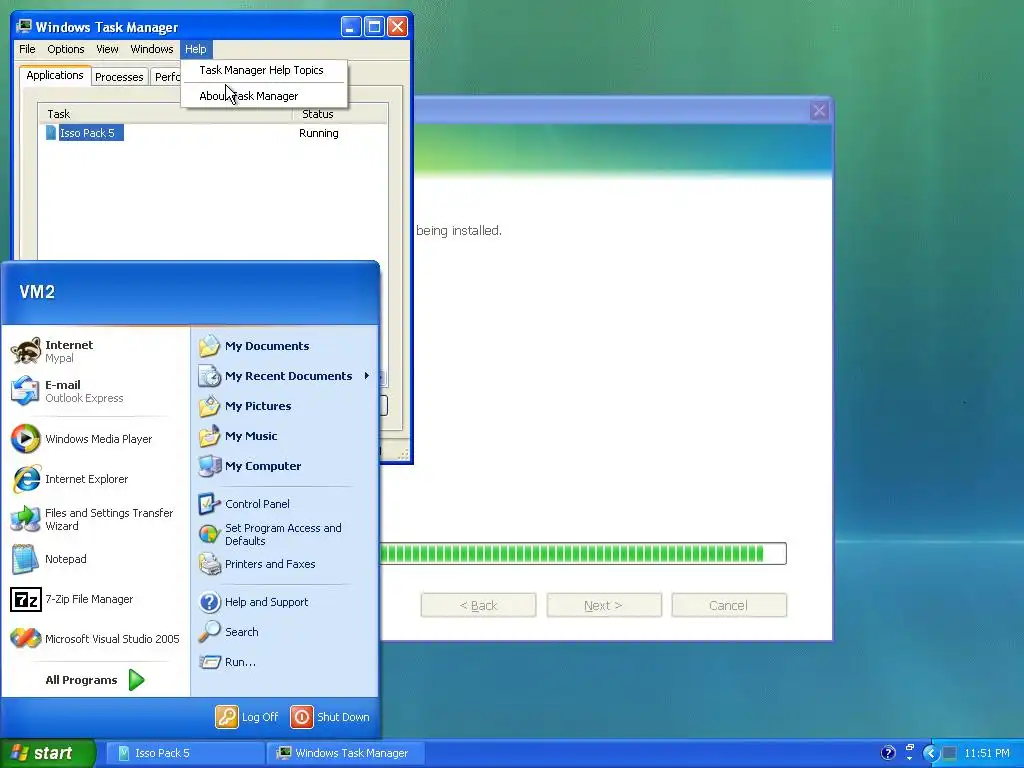Expand hidden system tray icons arrow

(931, 753)
